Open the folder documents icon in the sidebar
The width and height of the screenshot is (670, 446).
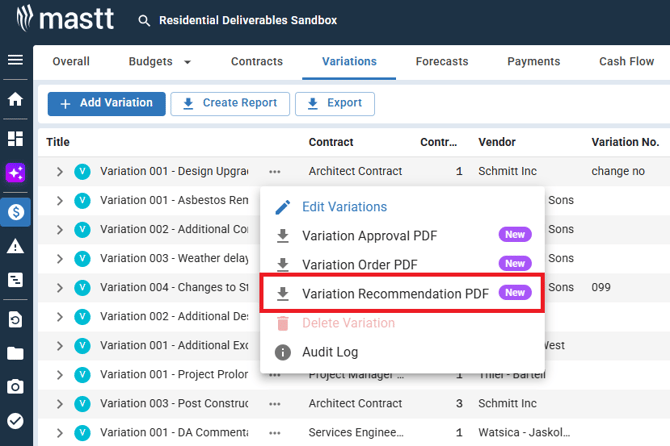(15, 353)
